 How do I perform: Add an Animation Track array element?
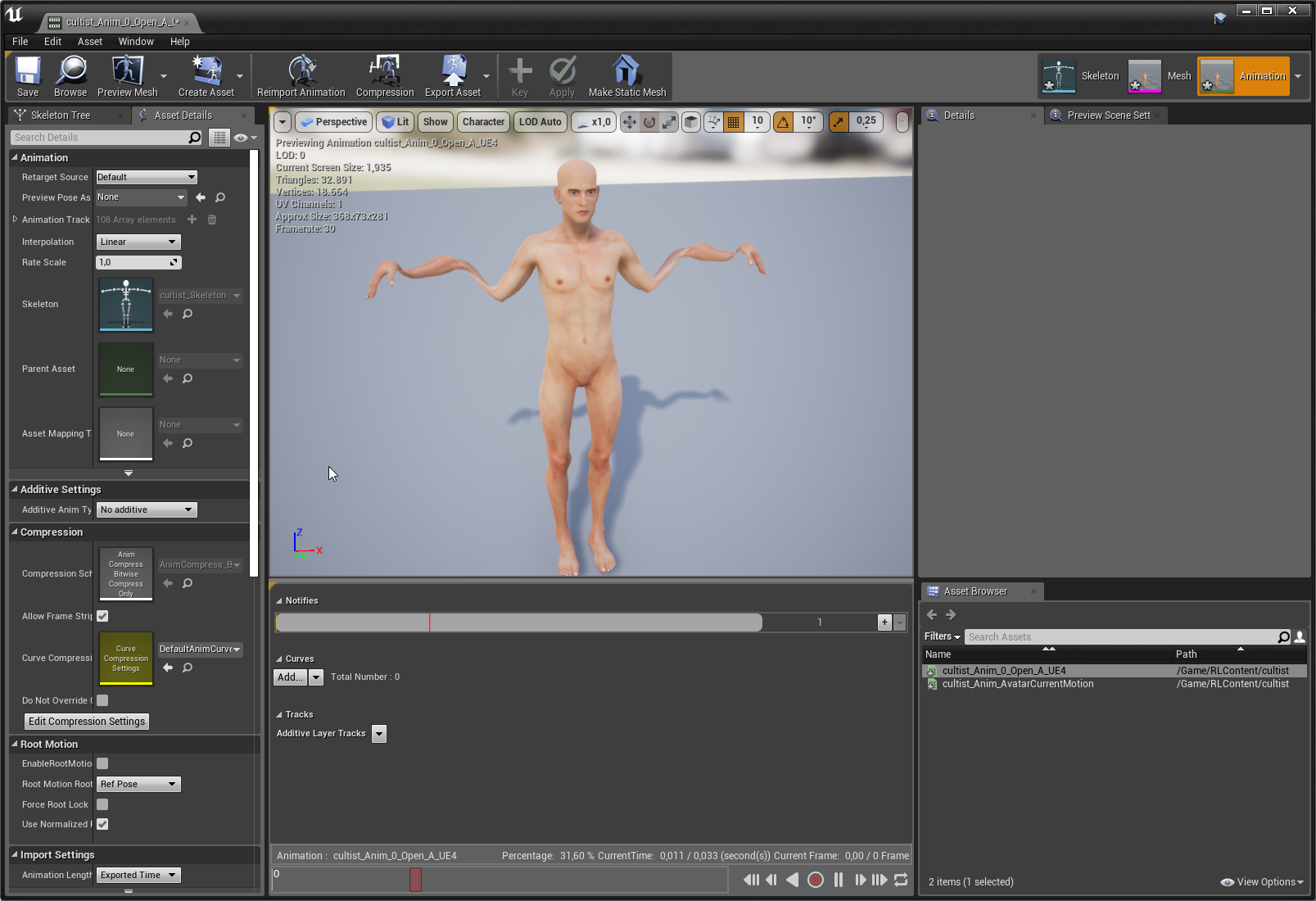tap(192, 220)
